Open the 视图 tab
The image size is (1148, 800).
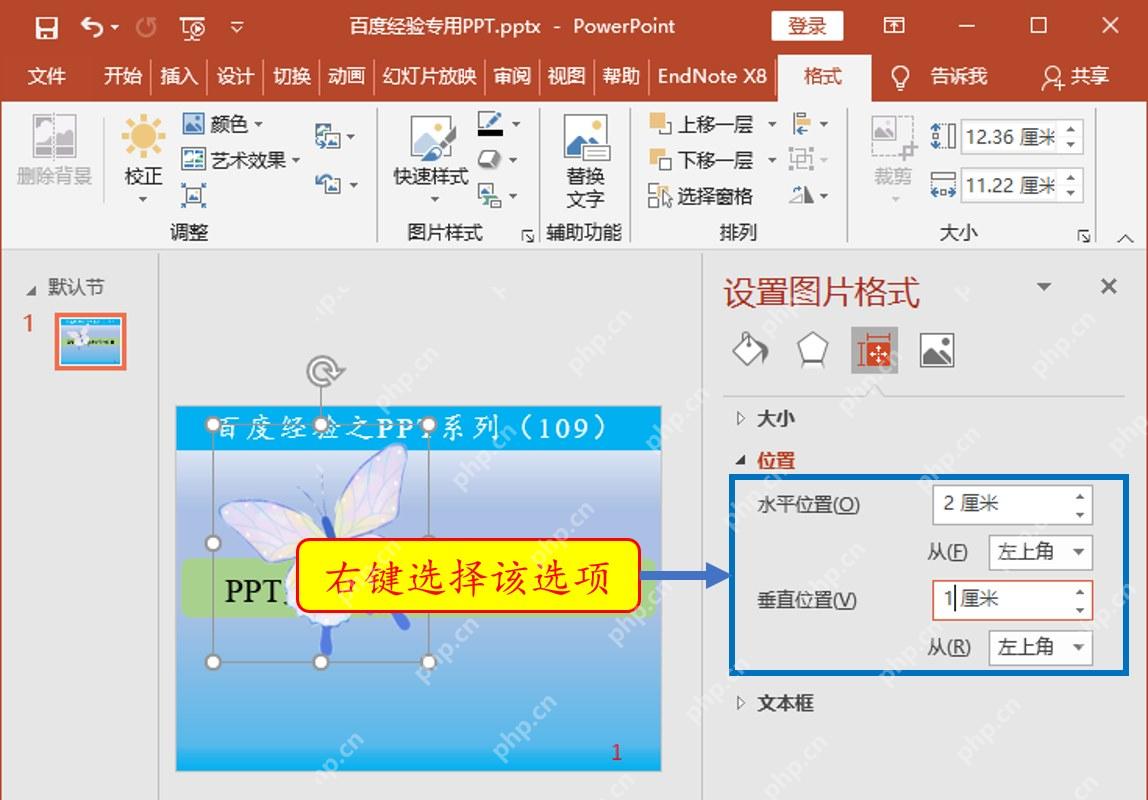coord(567,76)
